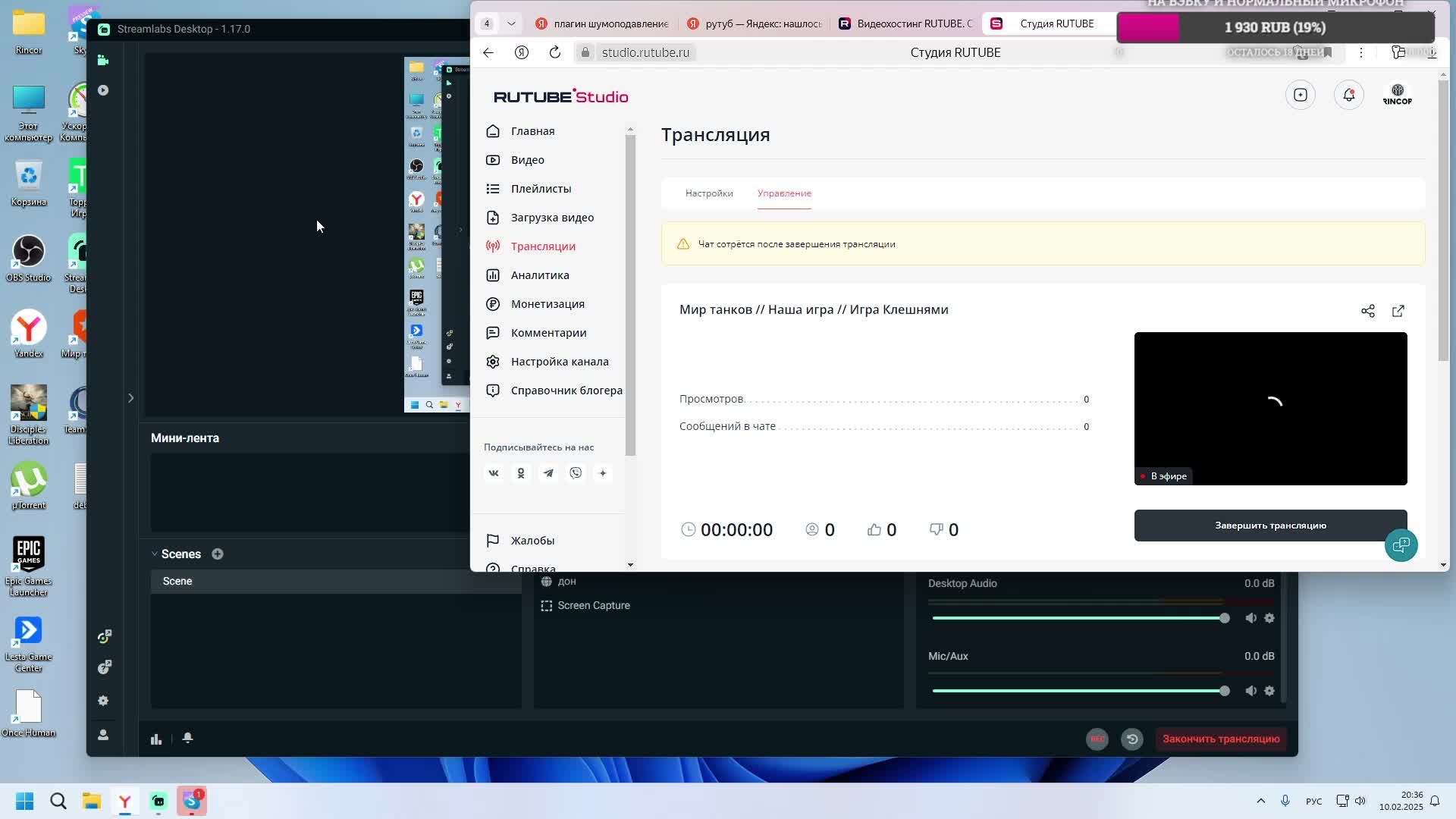
Task: Switch to the Настройки tab
Action: [x=708, y=193]
